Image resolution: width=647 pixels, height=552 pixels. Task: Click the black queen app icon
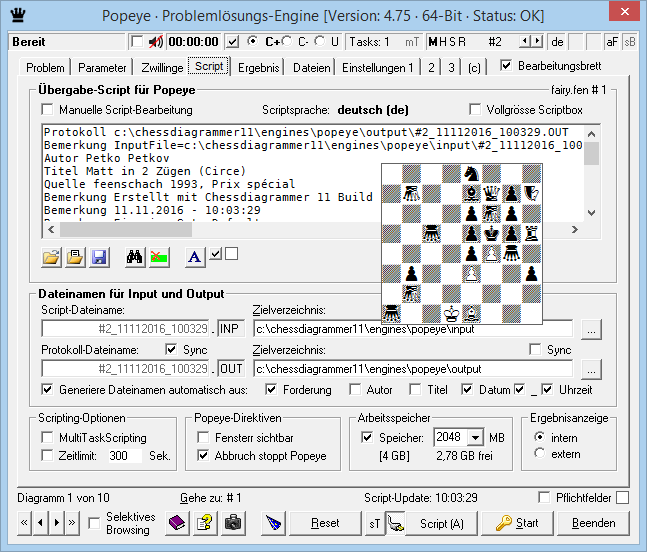[x=18, y=15]
